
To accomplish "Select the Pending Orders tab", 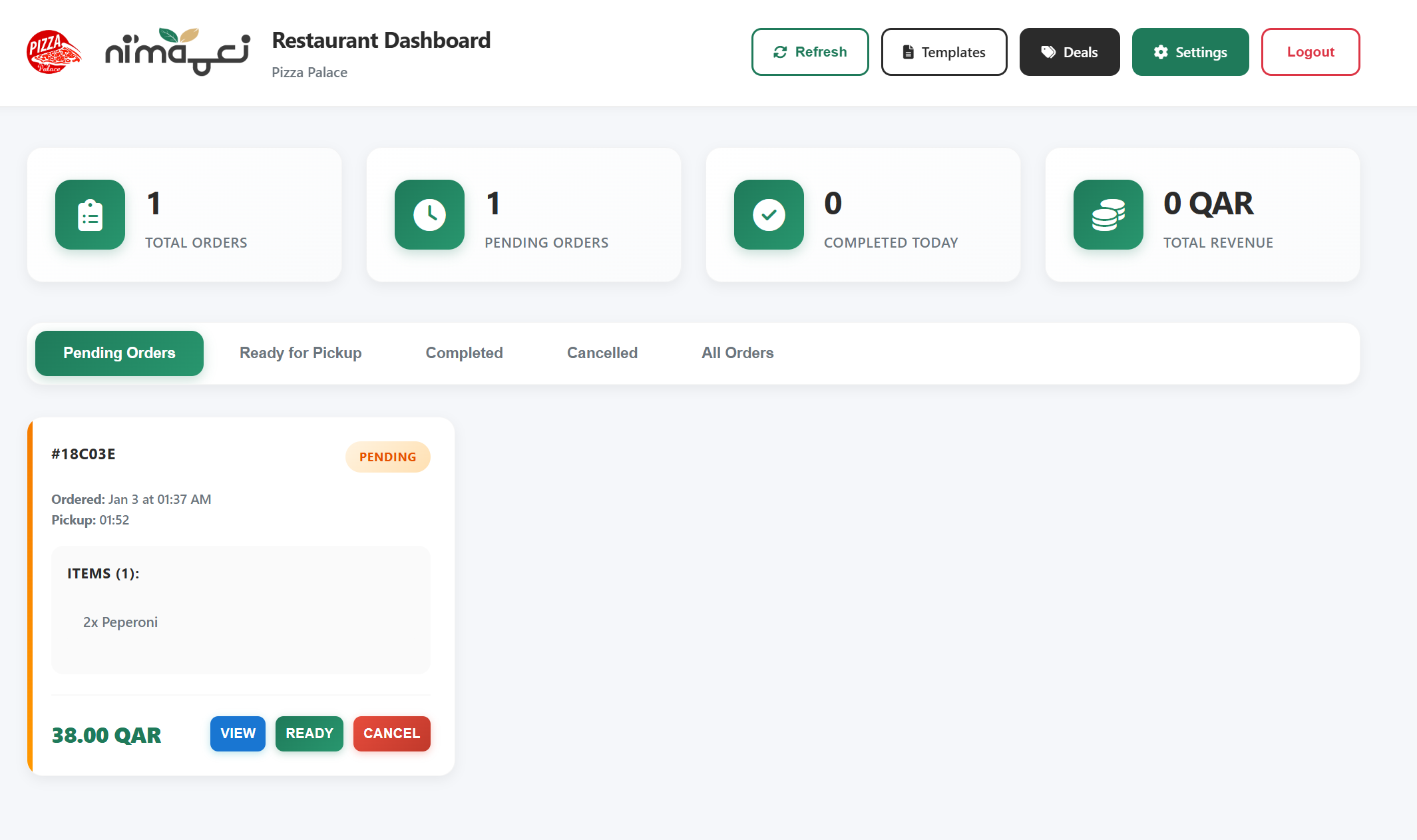I will 119,353.
